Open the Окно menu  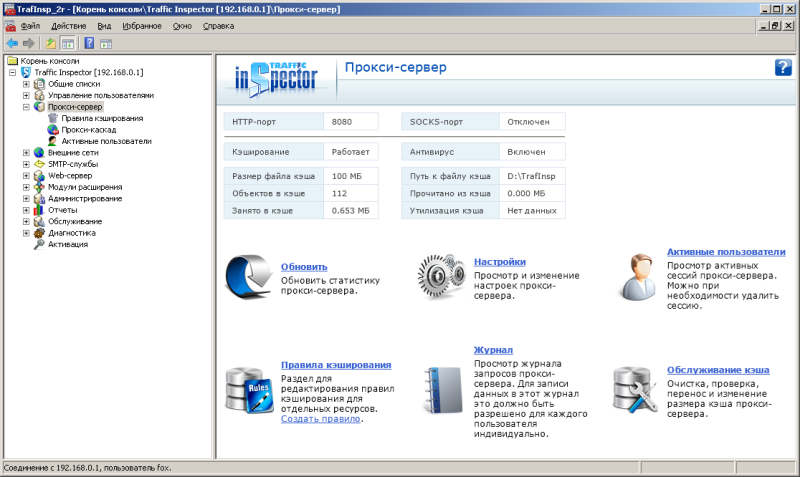click(182, 26)
